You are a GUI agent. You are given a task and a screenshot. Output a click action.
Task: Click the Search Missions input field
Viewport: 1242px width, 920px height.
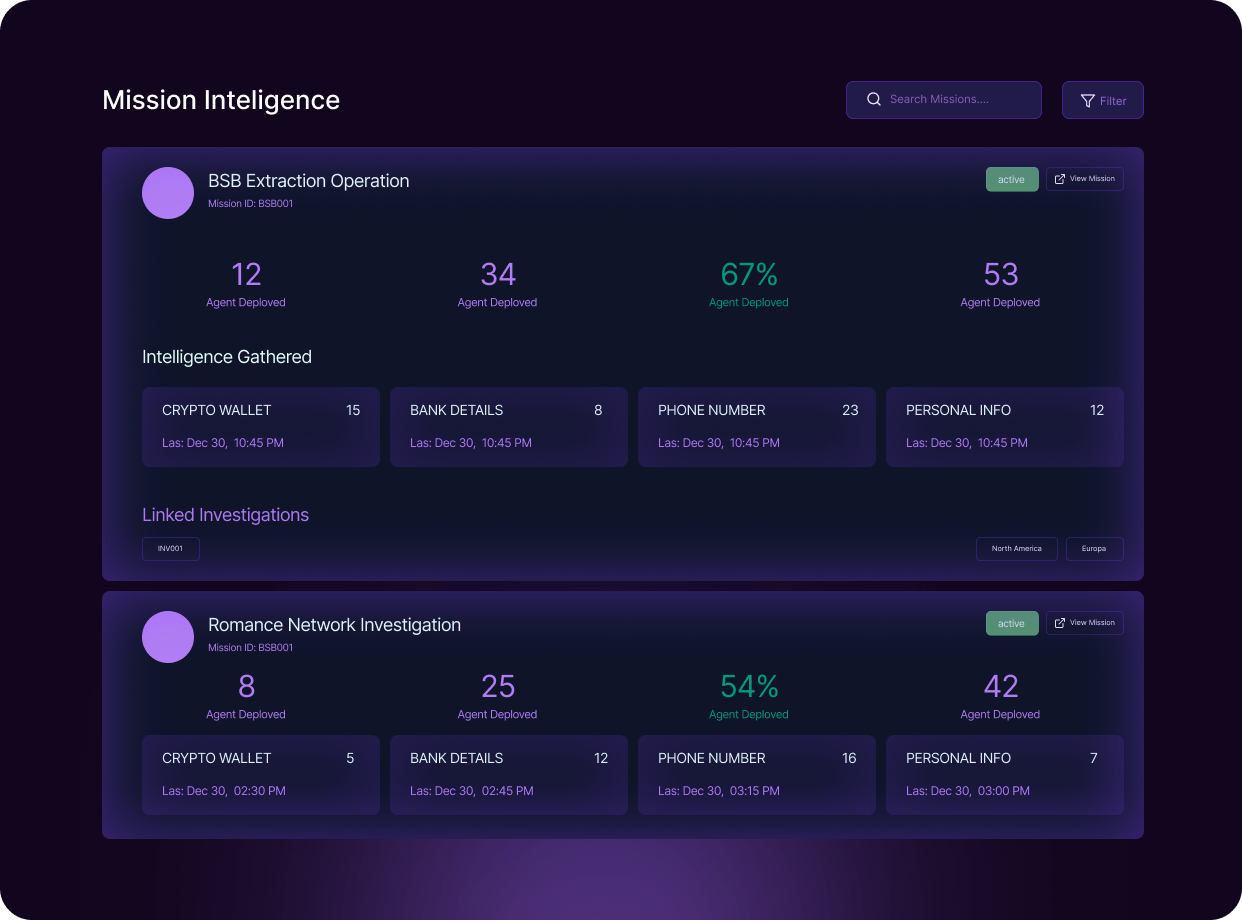click(944, 100)
